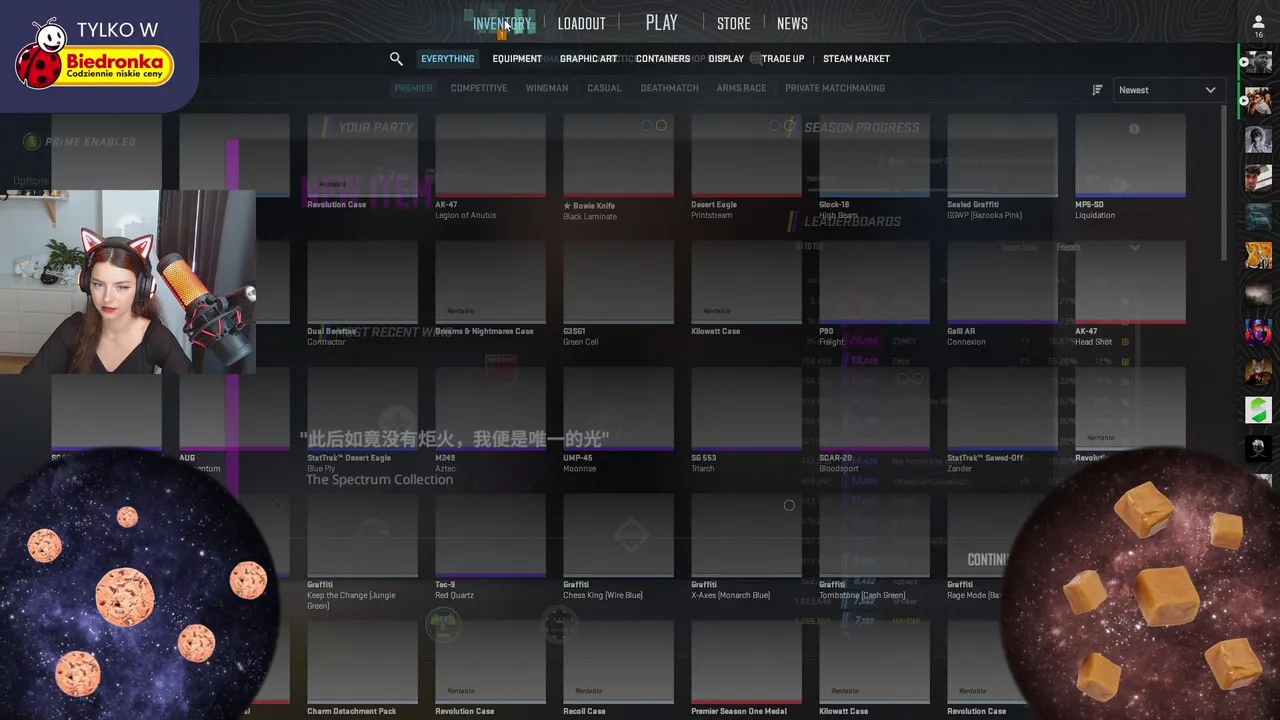Image resolution: width=1280 pixels, height=720 pixels.
Task: Filter inventory by Containers
Action: [x=663, y=59]
